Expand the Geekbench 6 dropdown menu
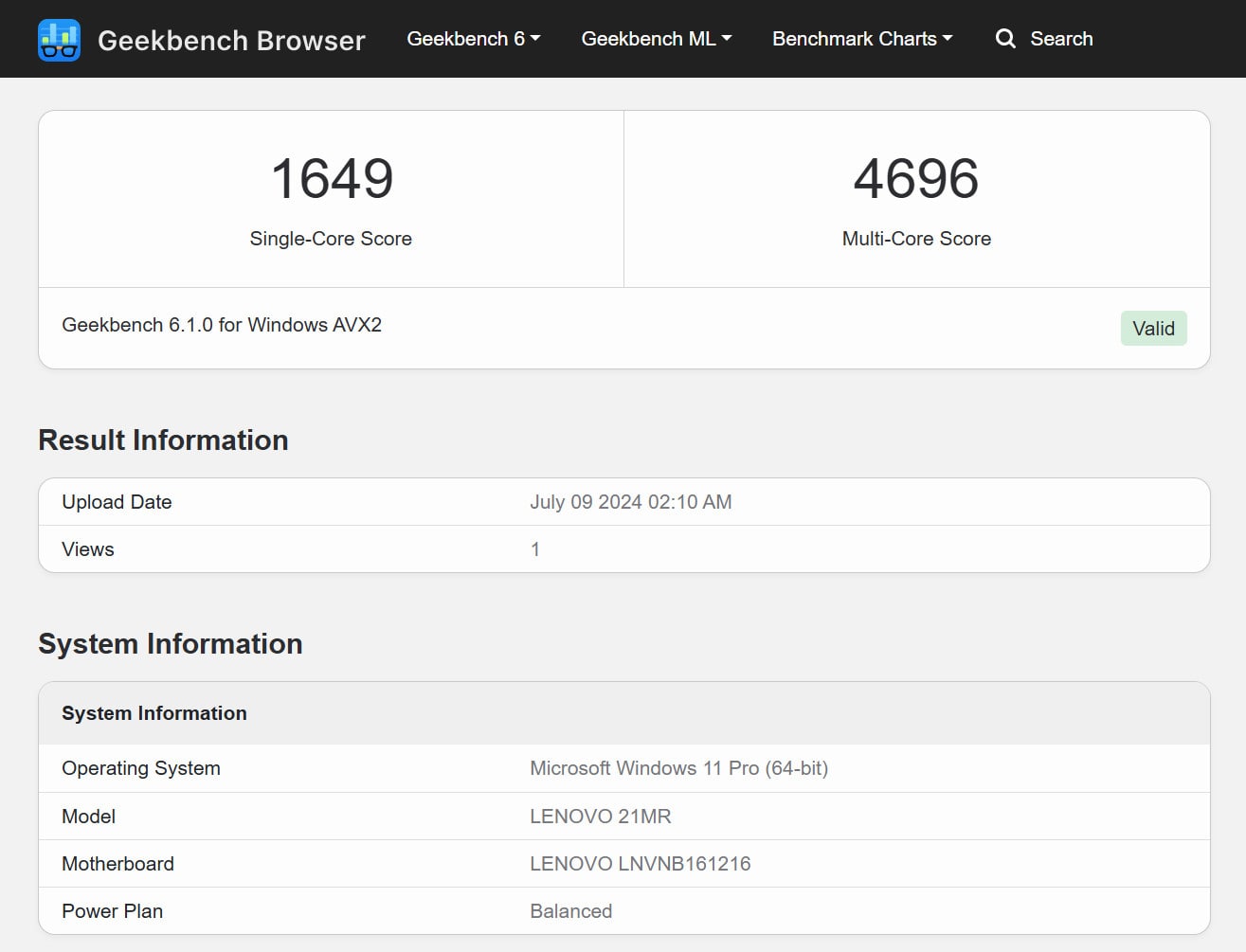1246x952 pixels. tap(474, 39)
